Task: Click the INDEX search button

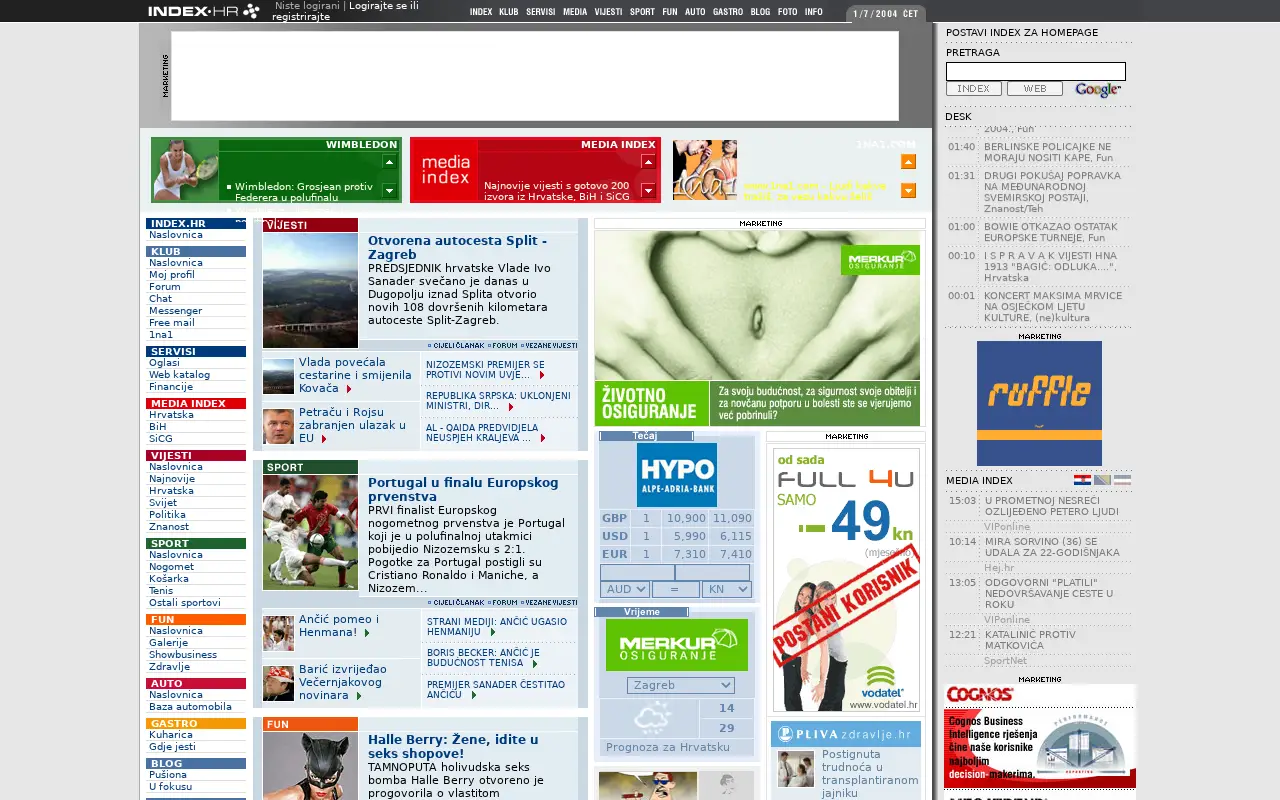Action: 973,89
